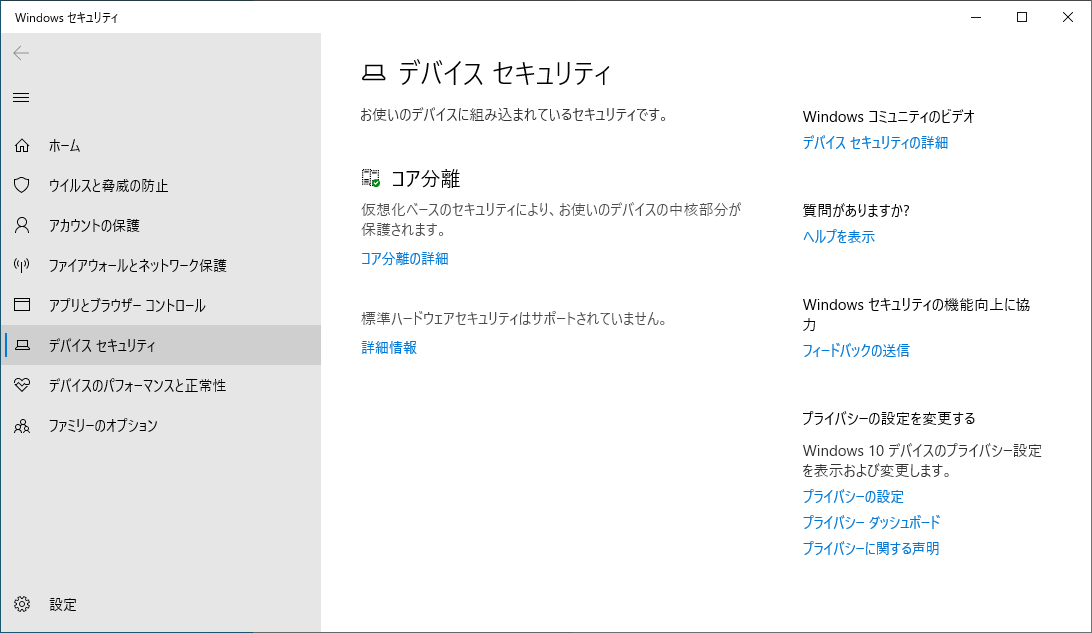This screenshot has width=1092, height=633.
Task: Open アプリとブラウザー コントロール section
Action: [x=161, y=305]
